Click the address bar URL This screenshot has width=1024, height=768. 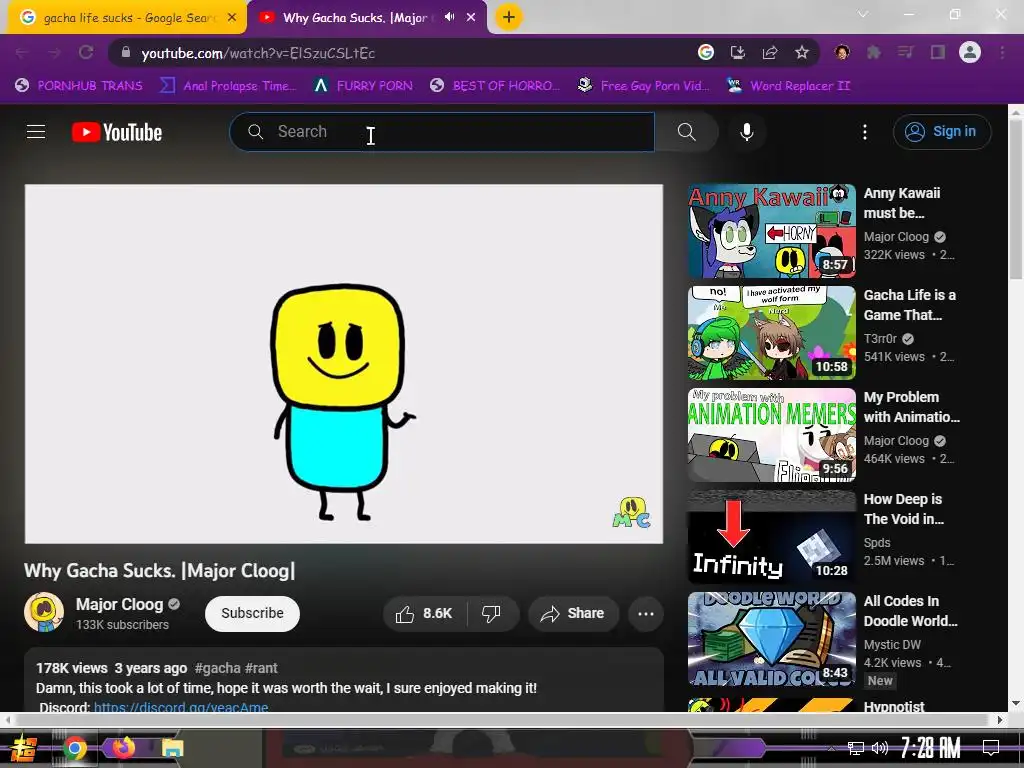point(258,53)
